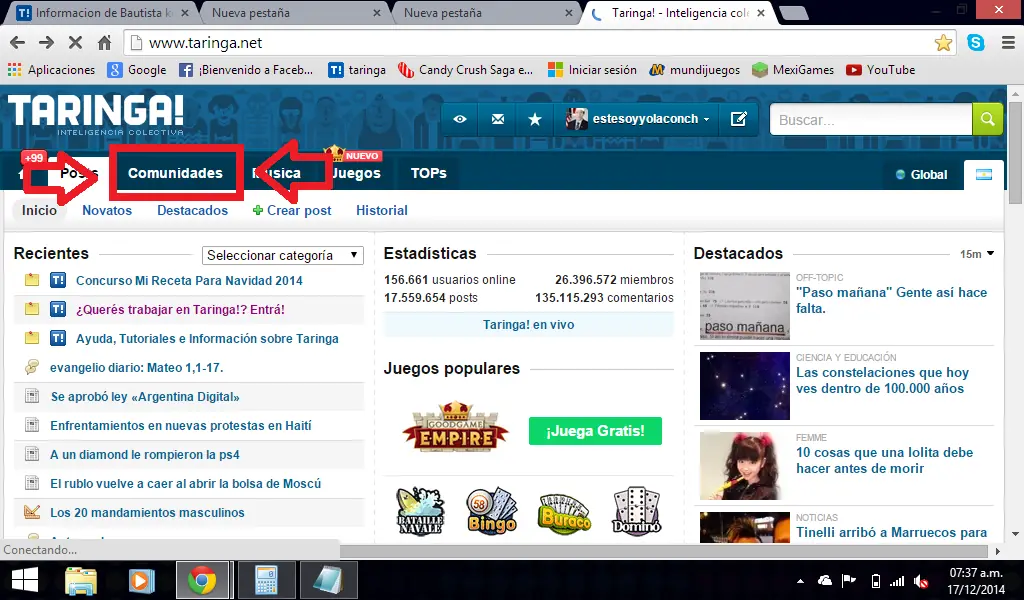Open Comunidades navigation tab
Screen dimensions: 1024x600
pyautogui.click(x=175, y=173)
